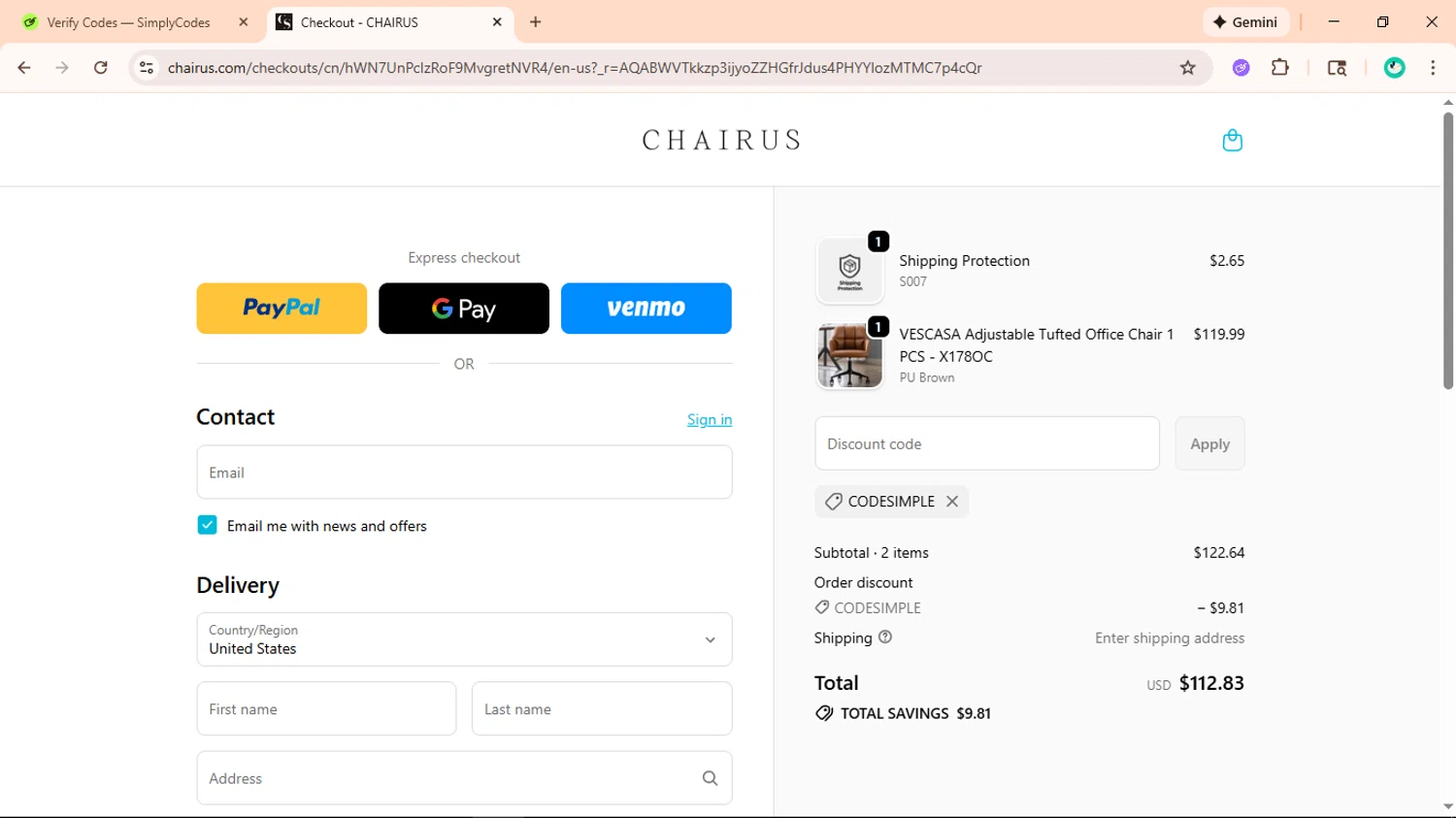Reload the current page
Screen dimensions: 1456x818
pyautogui.click(x=101, y=68)
